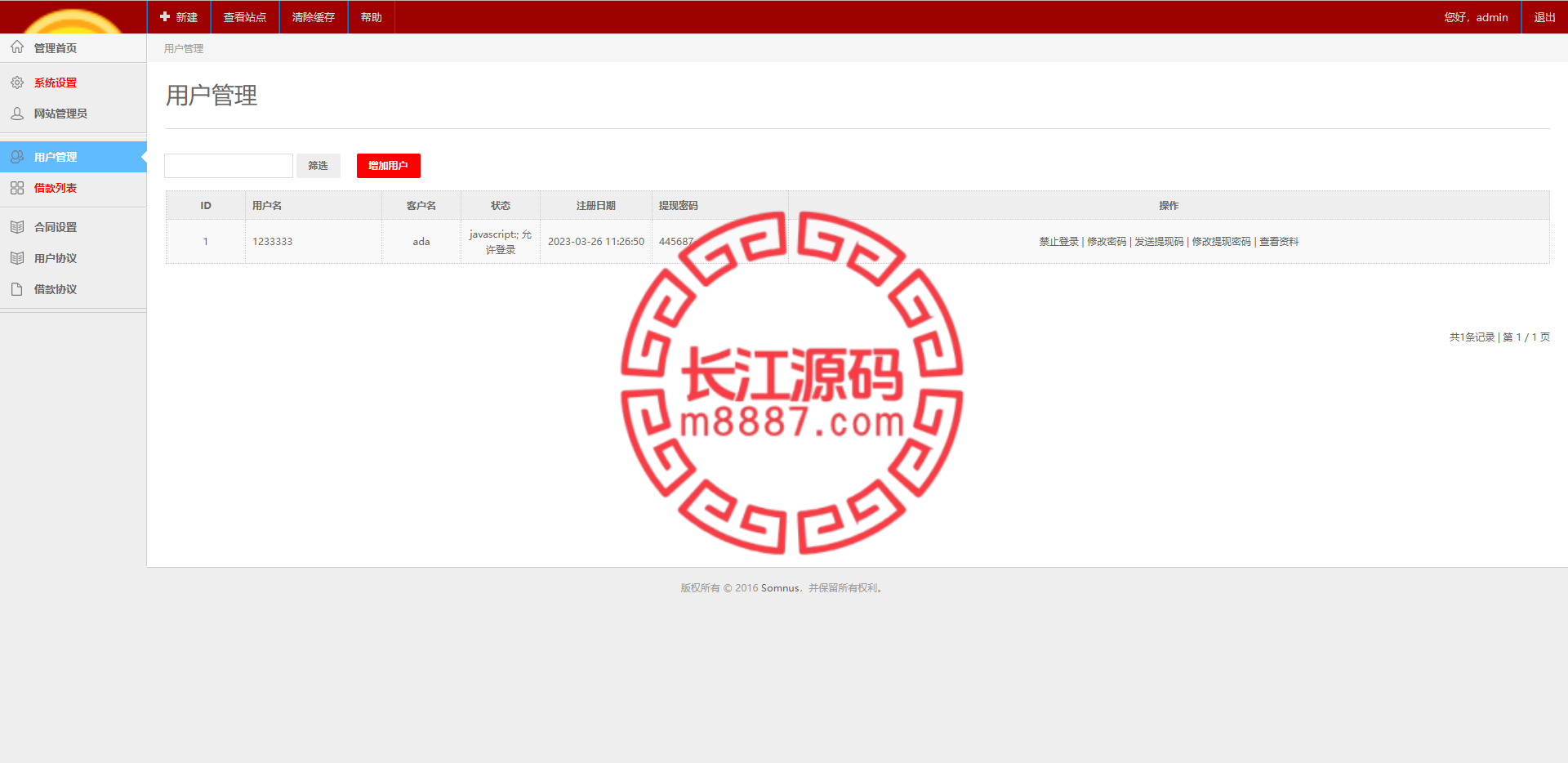Click the 客户名 column header
This screenshot has height=763, width=1568.
421,206
